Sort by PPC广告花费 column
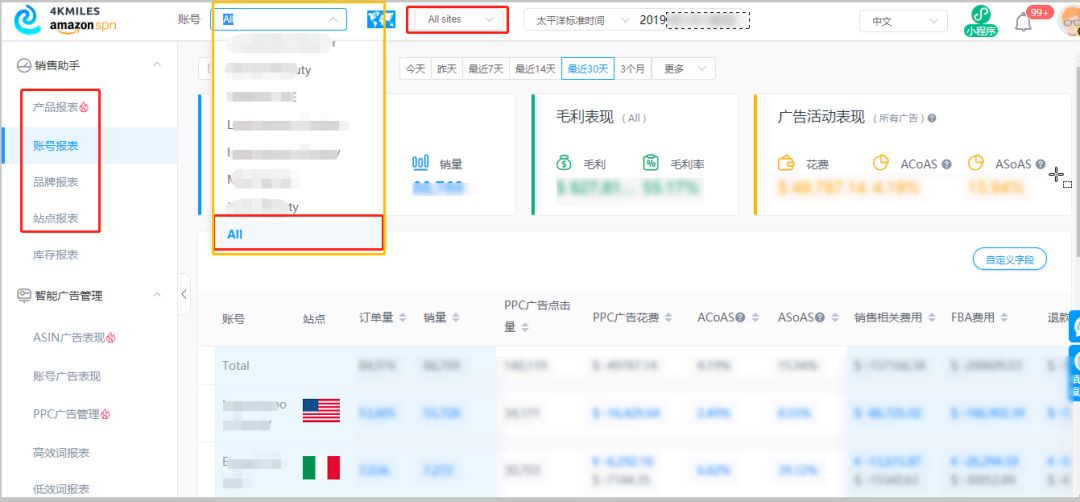 (x=668, y=318)
